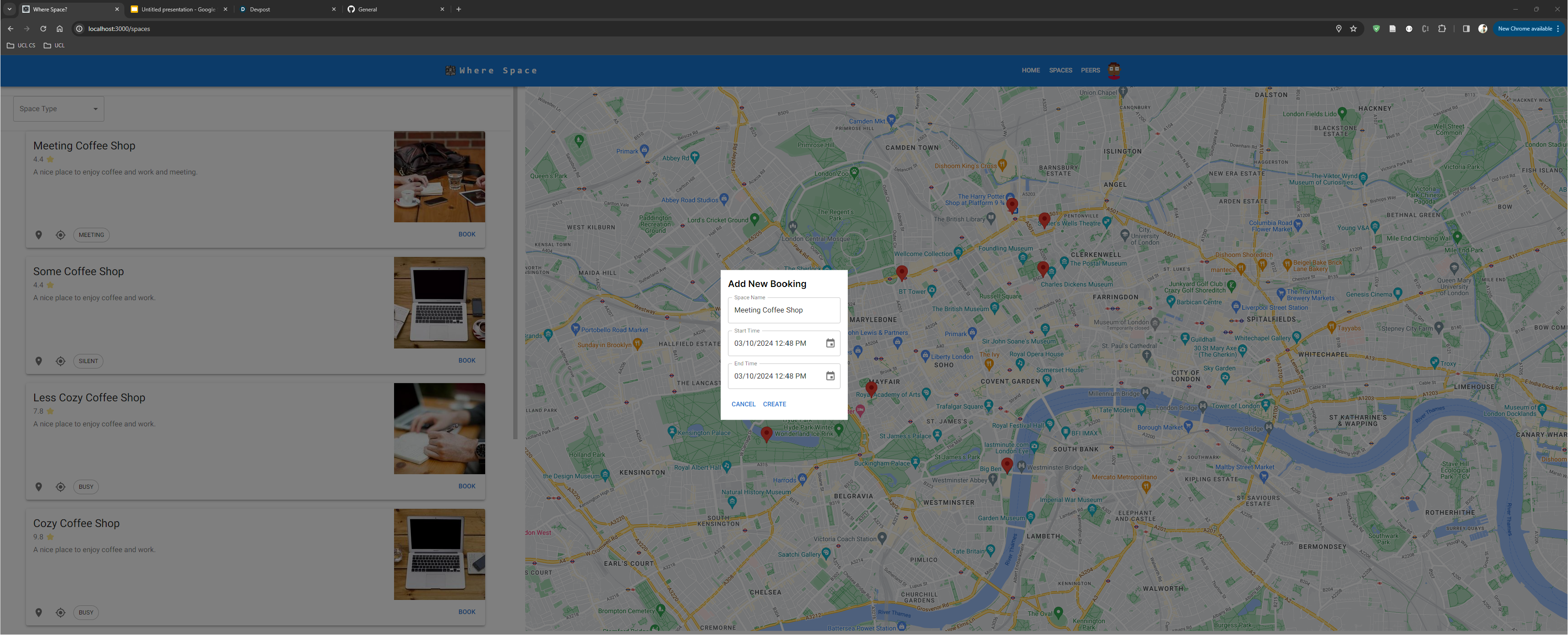Click location pin icon on Cozy Coffee Shop card
1568x635 pixels.
(38, 613)
